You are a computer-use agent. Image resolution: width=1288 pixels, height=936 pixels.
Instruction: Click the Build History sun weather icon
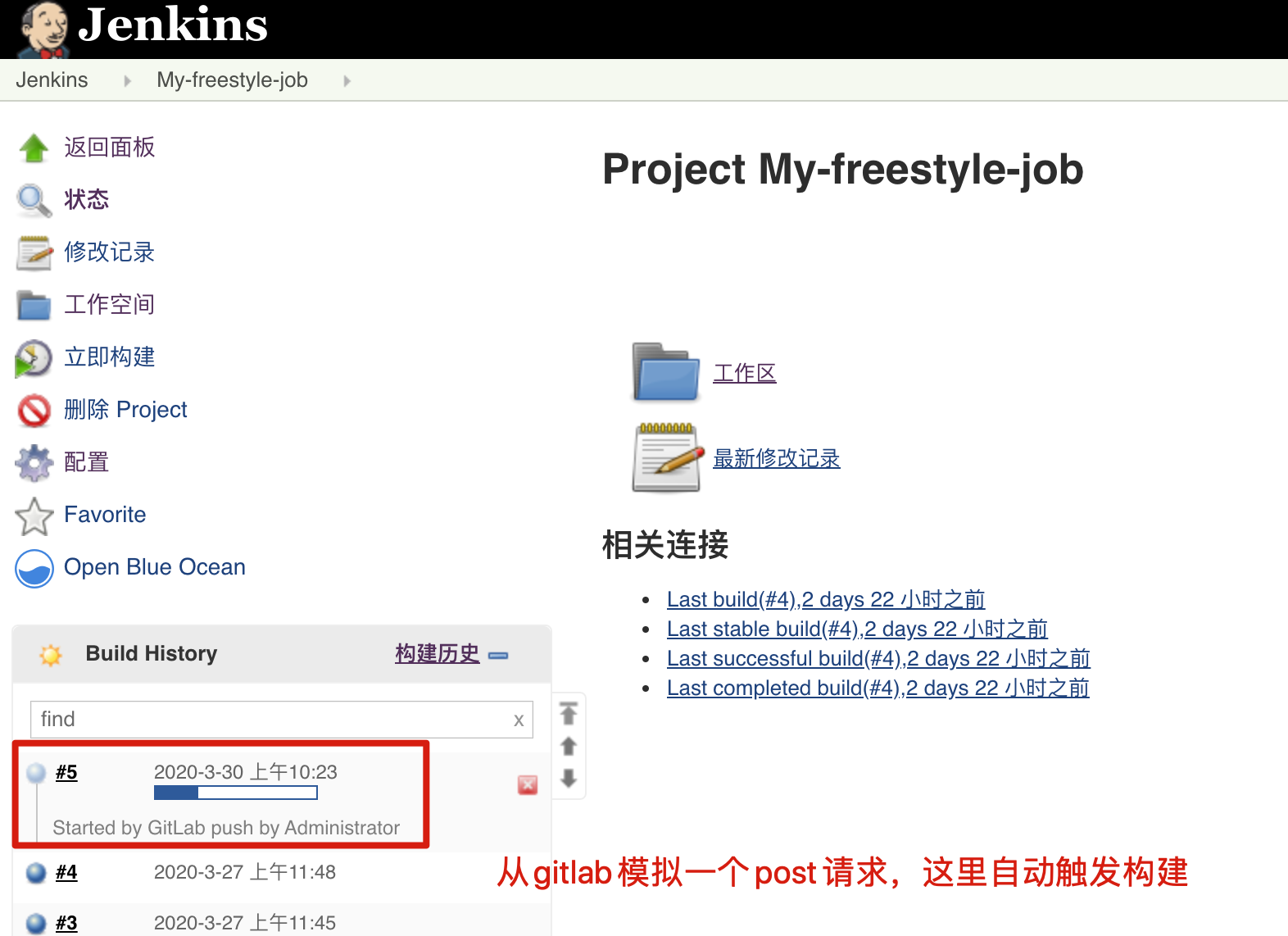51,655
